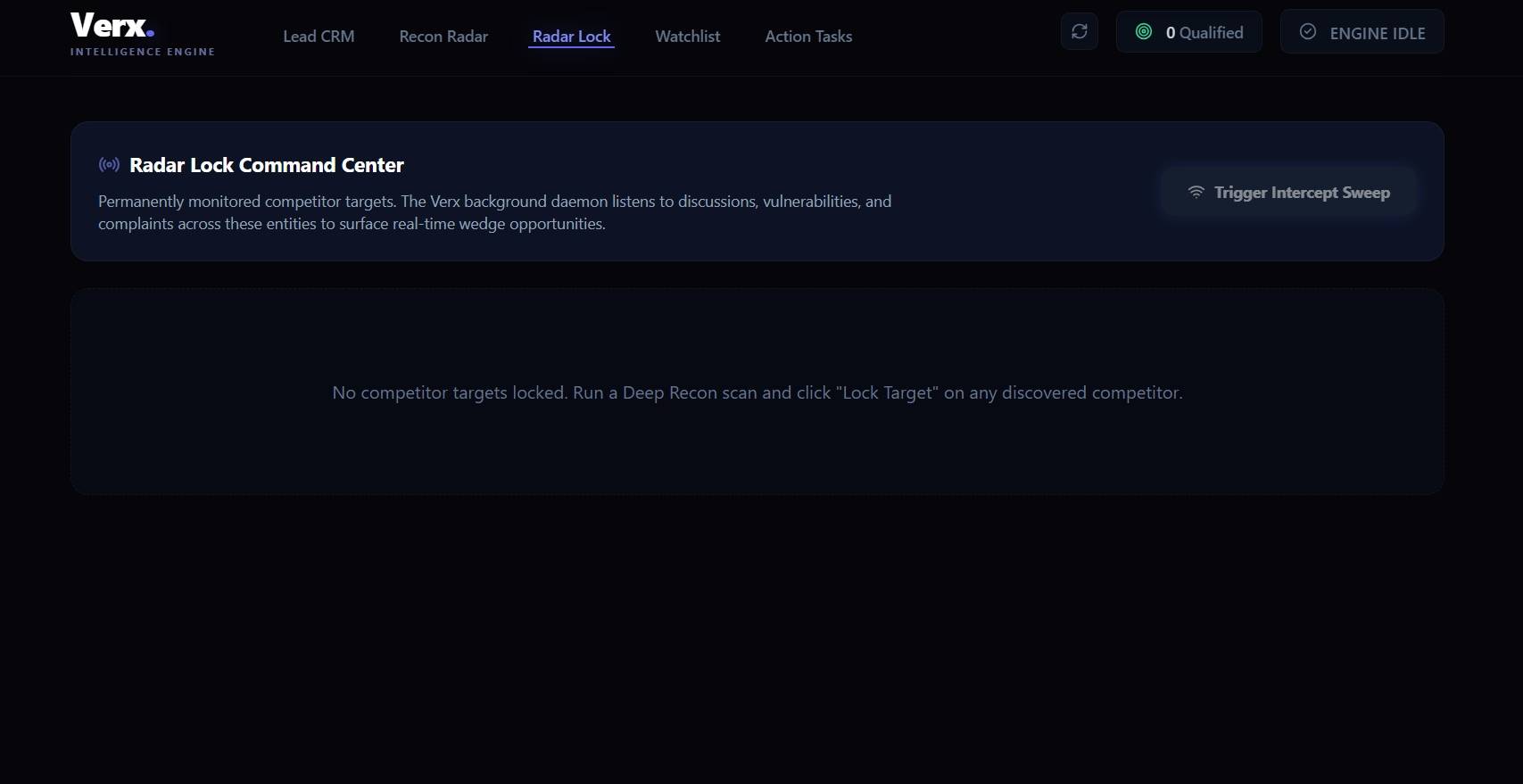Switch to the Recon Radar tab
The height and width of the screenshot is (784, 1523).
click(443, 37)
